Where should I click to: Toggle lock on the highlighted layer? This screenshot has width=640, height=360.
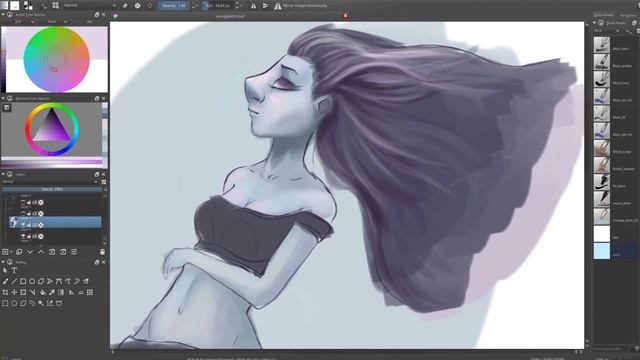click(x=29, y=225)
